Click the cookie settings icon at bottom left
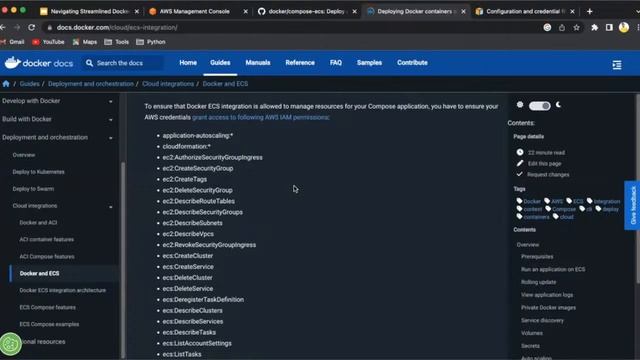 tap(11, 344)
